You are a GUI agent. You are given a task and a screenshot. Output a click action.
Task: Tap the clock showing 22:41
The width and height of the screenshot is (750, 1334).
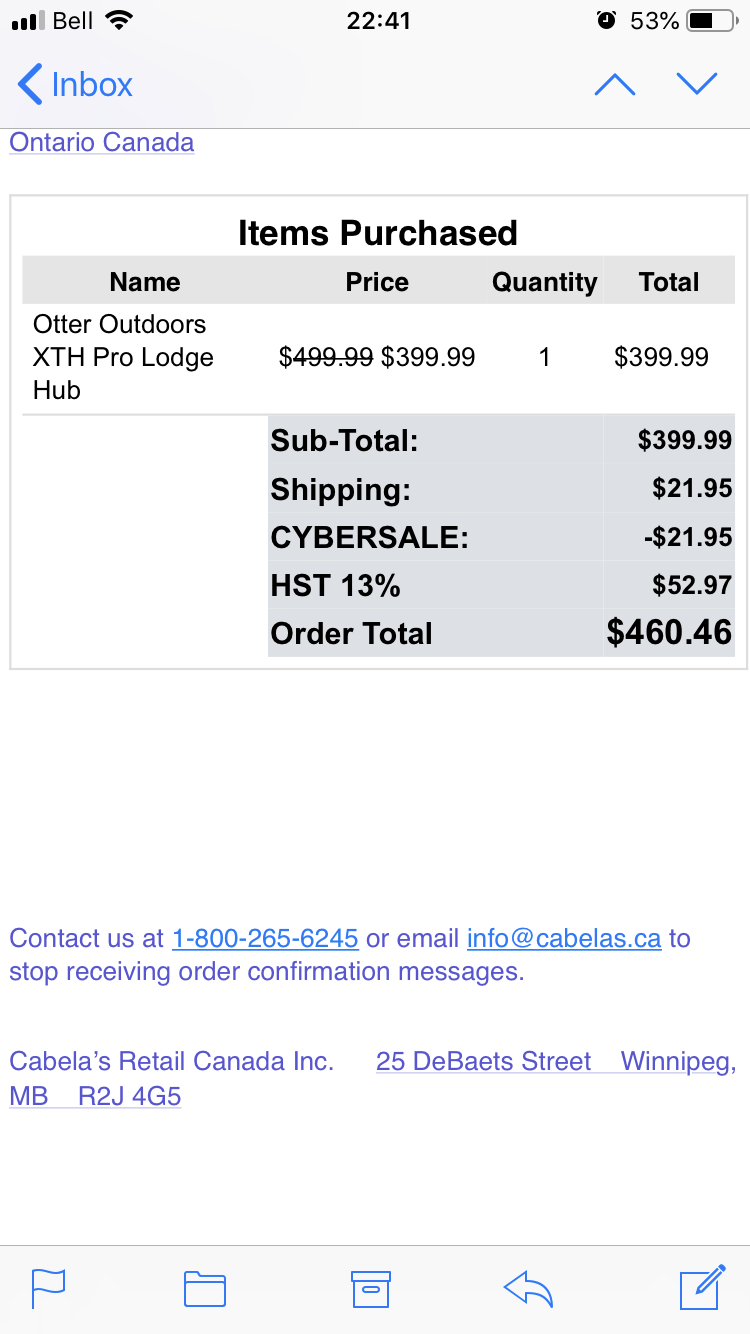[379, 20]
